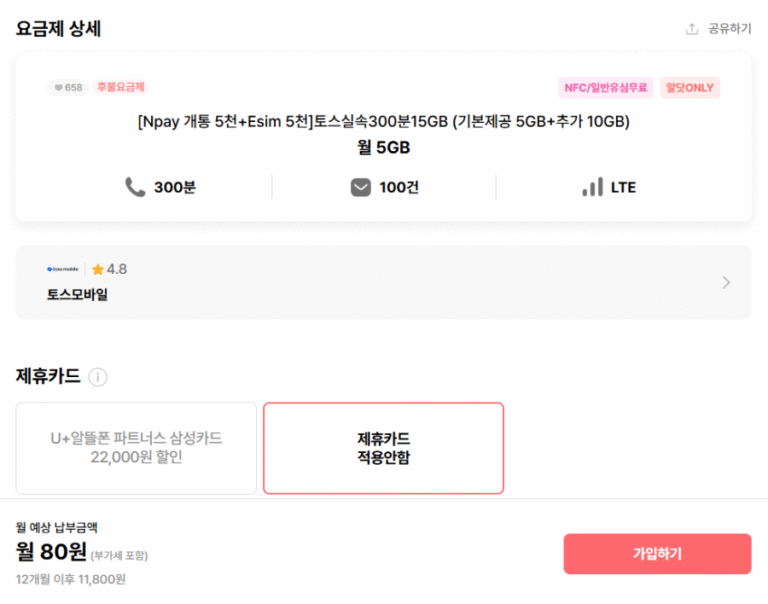The width and height of the screenshot is (768, 604).
Task: Click the 공유하기 share link
Action: click(729, 29)
